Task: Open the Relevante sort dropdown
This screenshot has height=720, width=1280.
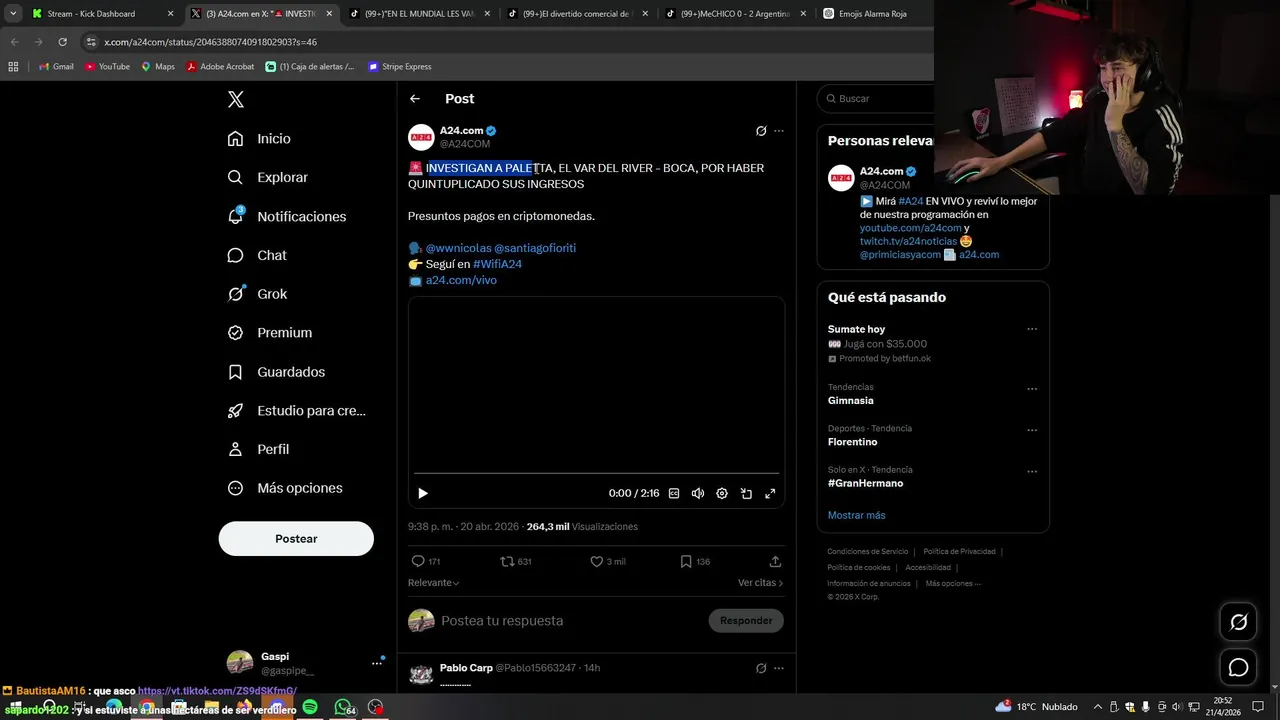Action: [434, 583]
